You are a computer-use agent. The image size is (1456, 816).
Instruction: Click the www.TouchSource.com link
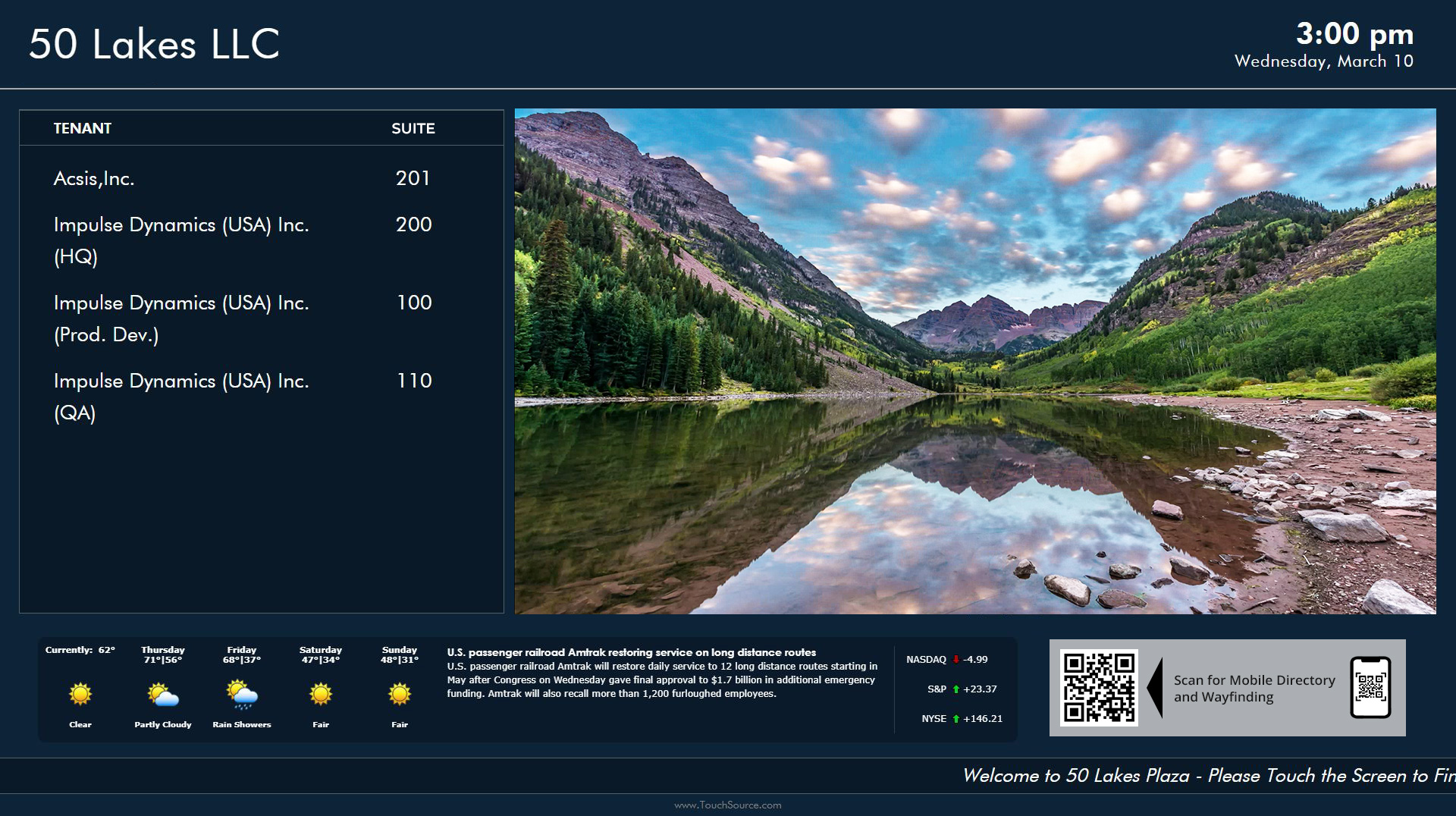pyautogui.click(x=728, y=806)
